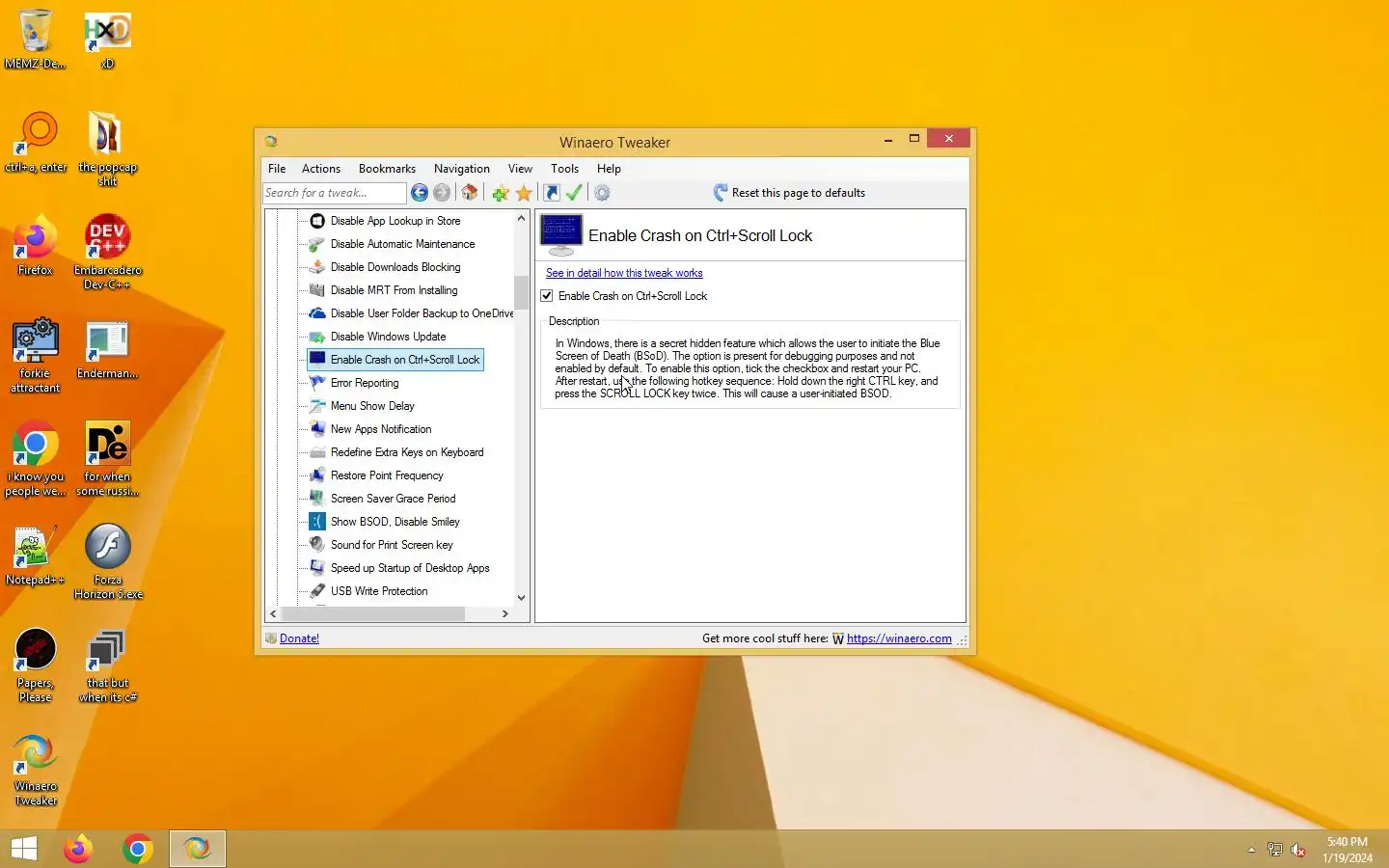Click the MEMZ-De... Recycle Bin desktop icon
This screenshot has width=1389, height=868.
(35, 39)
